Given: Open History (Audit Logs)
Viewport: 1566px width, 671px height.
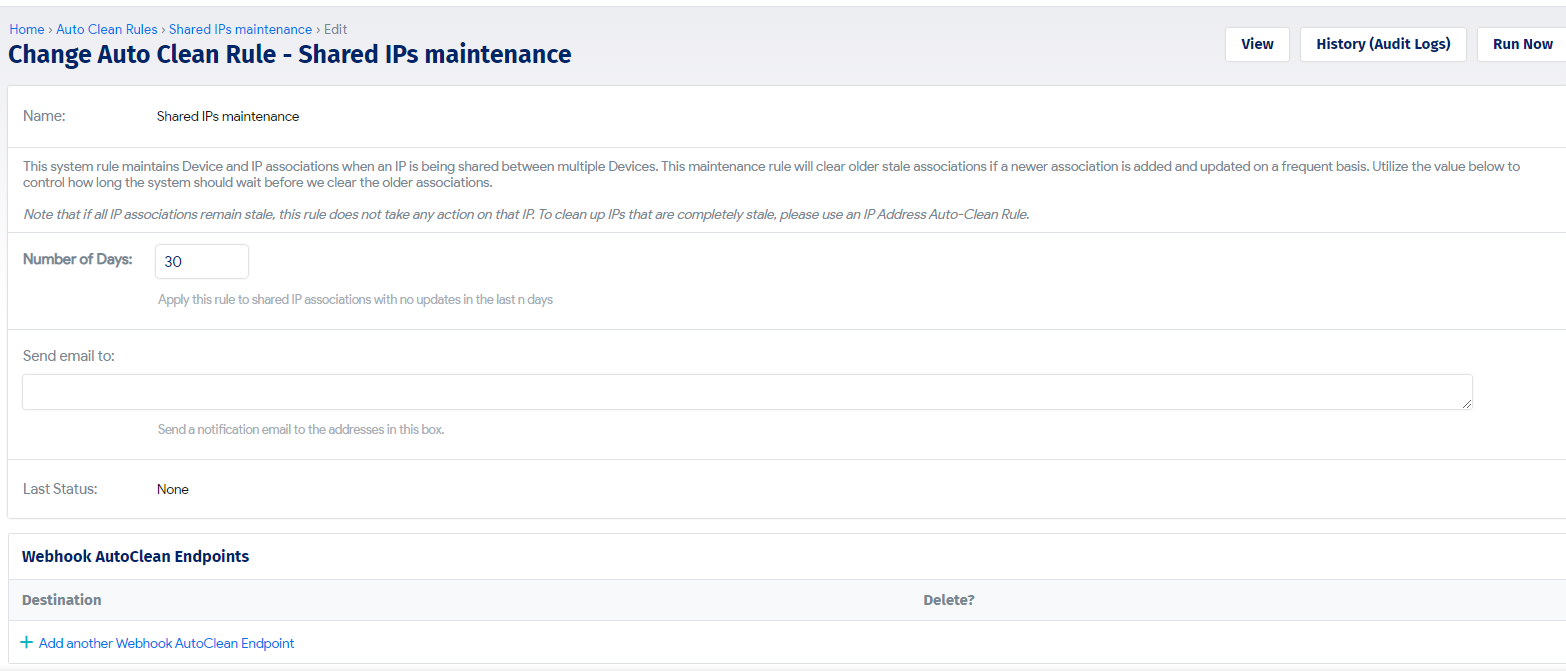Looking at the screenshot, I should click(x=1383, y=44).
